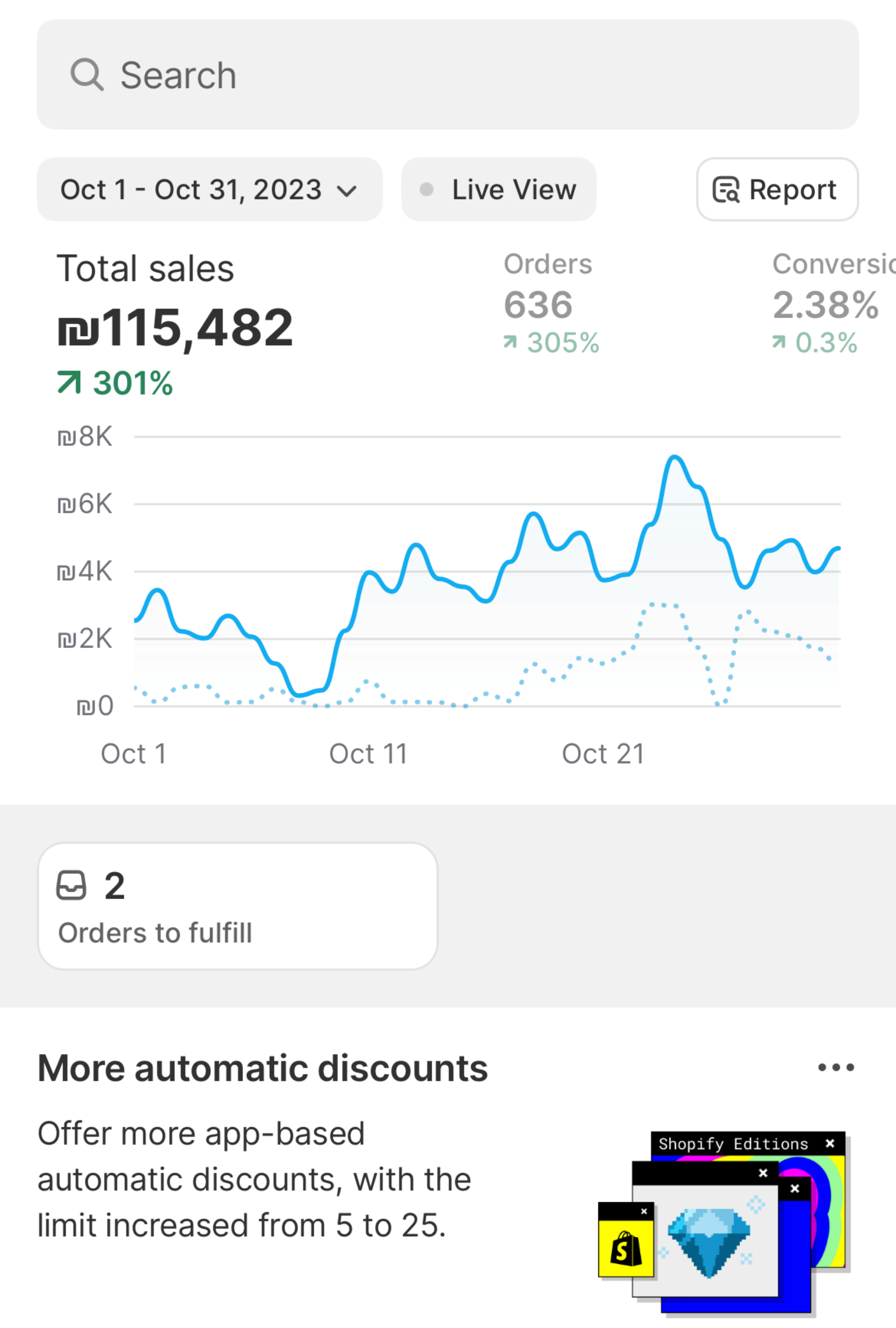Open the Orders to fulfill card
The width and height of the screenshot is (896, 1328).
point(238,906)
